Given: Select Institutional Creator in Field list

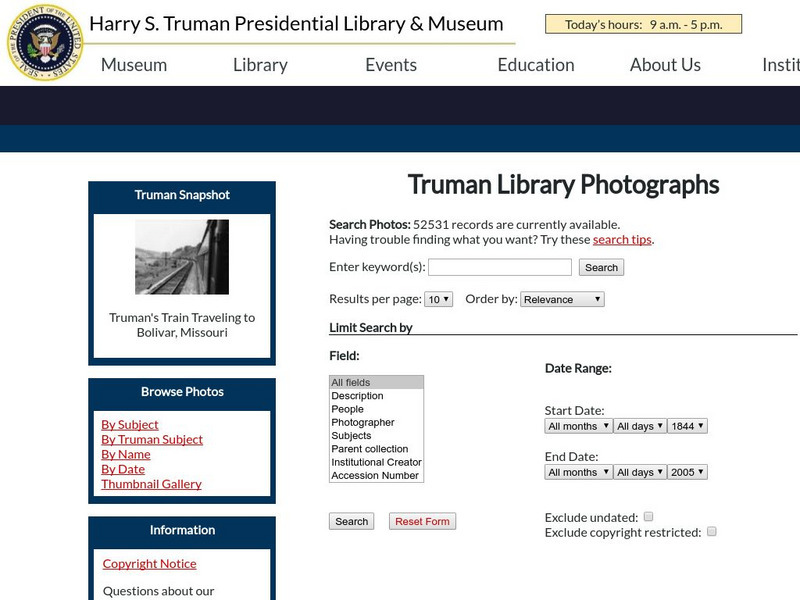Looking at the screenshot, I should click(x=377, y=462).
